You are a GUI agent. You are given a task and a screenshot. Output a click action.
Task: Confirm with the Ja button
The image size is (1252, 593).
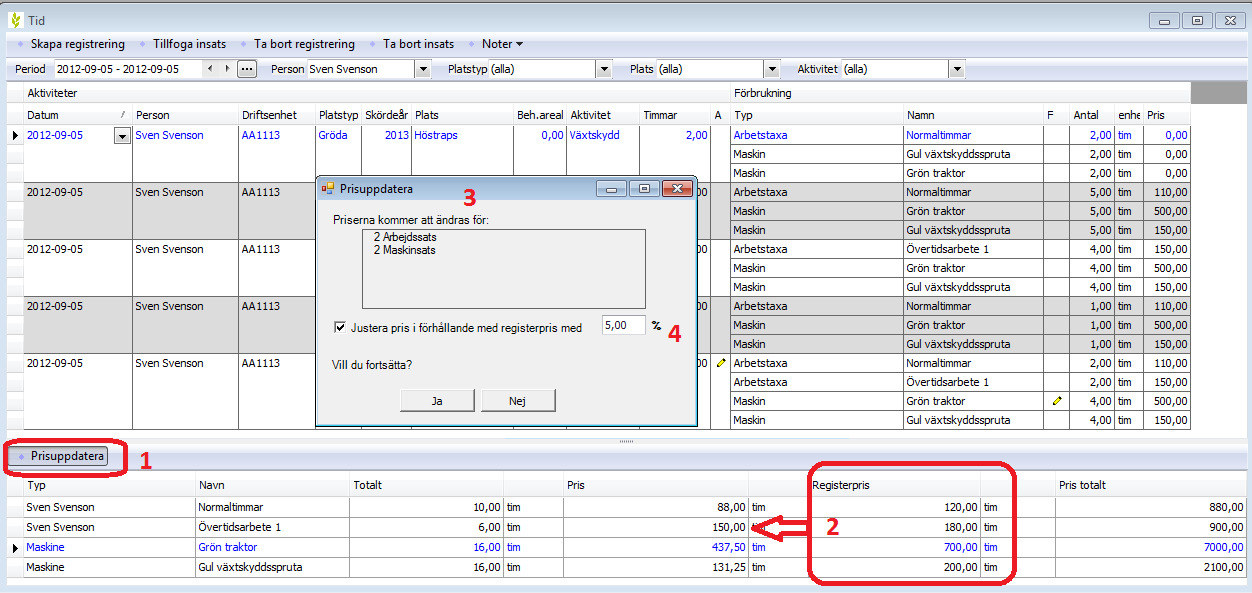pos(437,400)
